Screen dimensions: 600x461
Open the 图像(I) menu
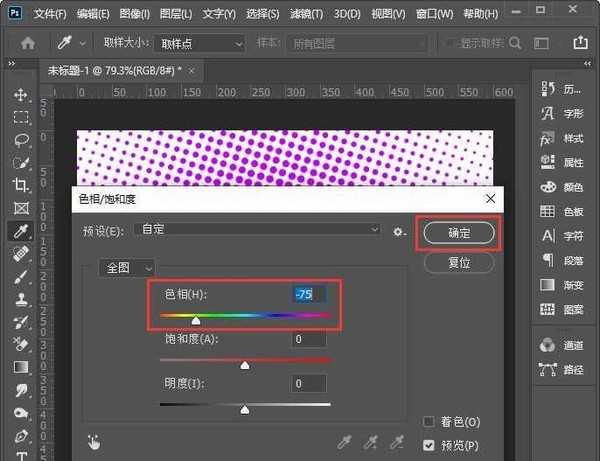pyautogui.click(x=132, y=15)
